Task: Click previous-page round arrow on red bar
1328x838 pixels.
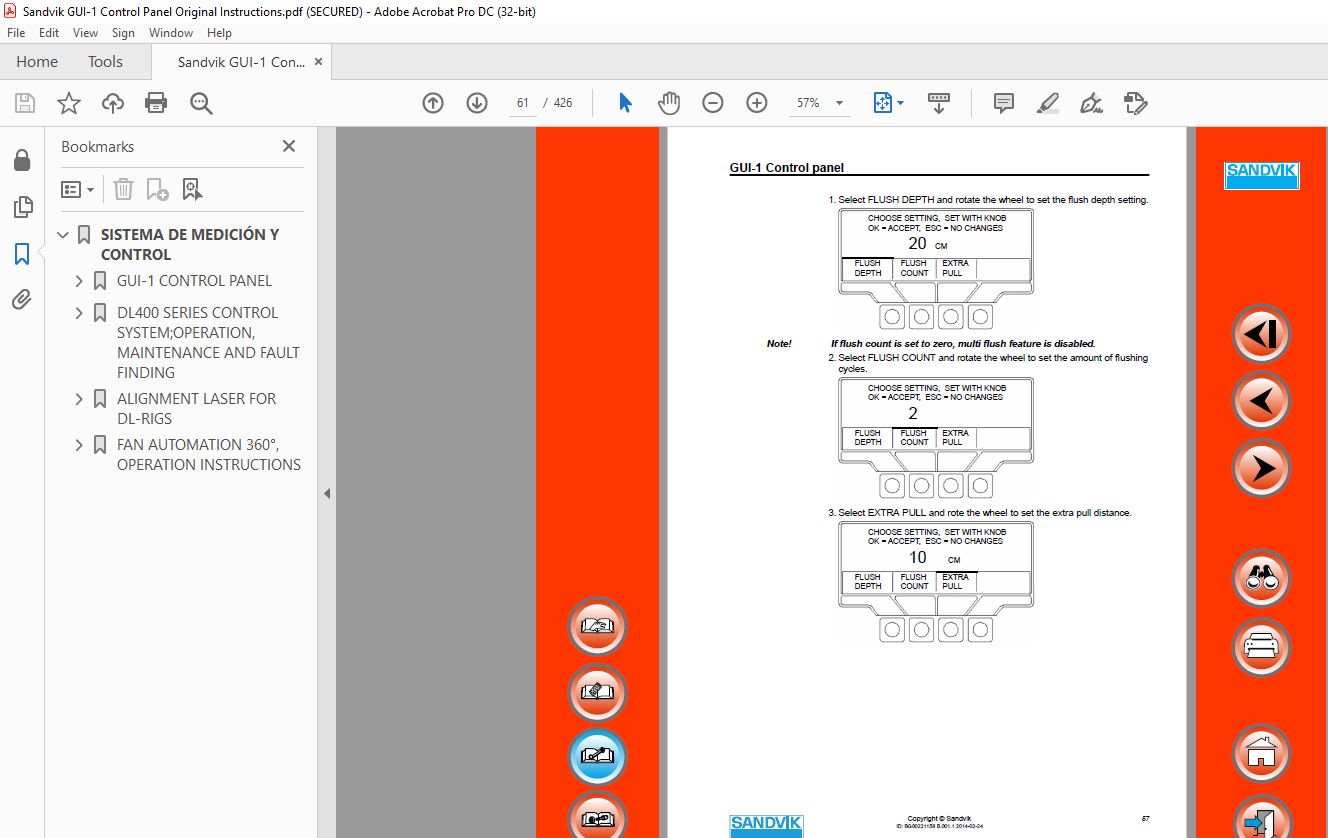Action: pos(1261,401)
